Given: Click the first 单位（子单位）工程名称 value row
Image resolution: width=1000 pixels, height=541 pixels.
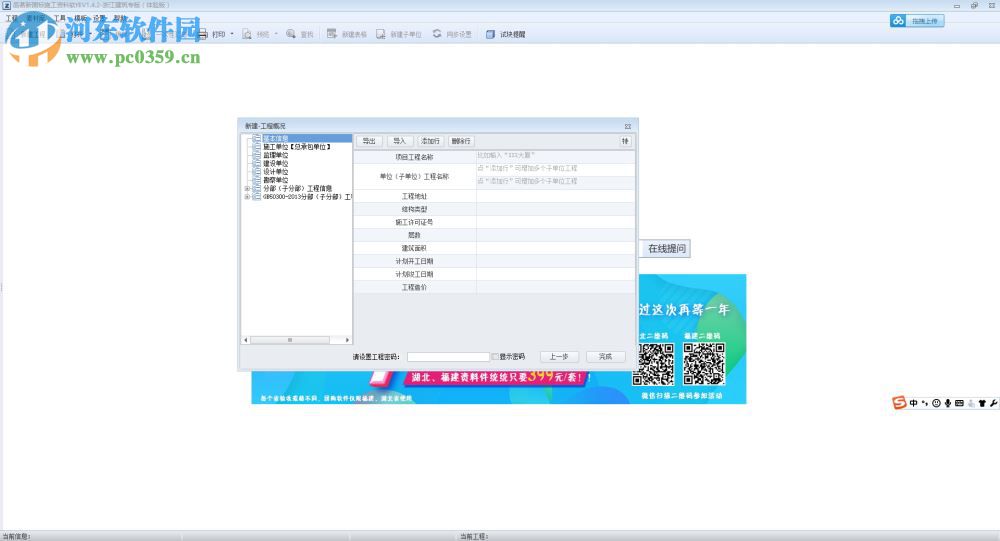Looking at the screenshot, I should coord(555,169).
